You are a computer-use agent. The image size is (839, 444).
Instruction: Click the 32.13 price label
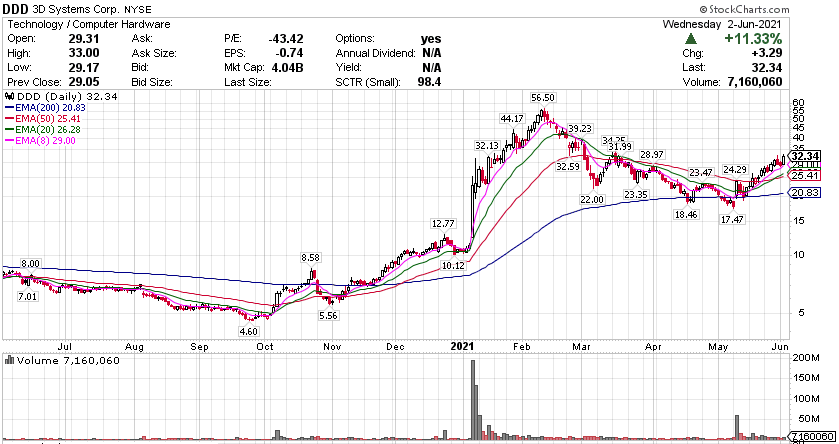tap(486, 145)
